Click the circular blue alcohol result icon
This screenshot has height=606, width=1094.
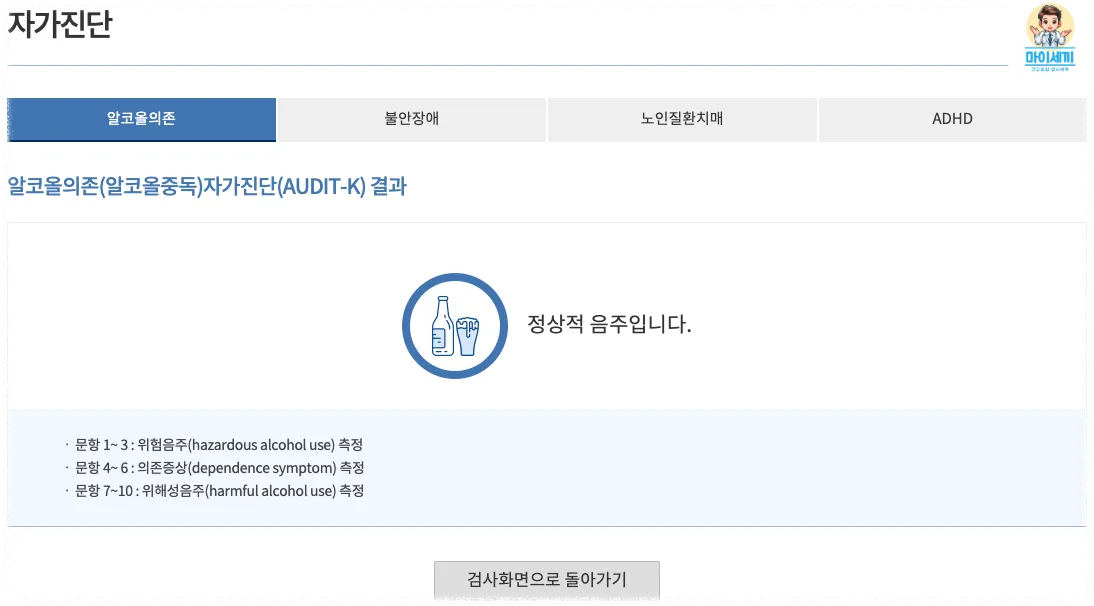coord(455,325)
